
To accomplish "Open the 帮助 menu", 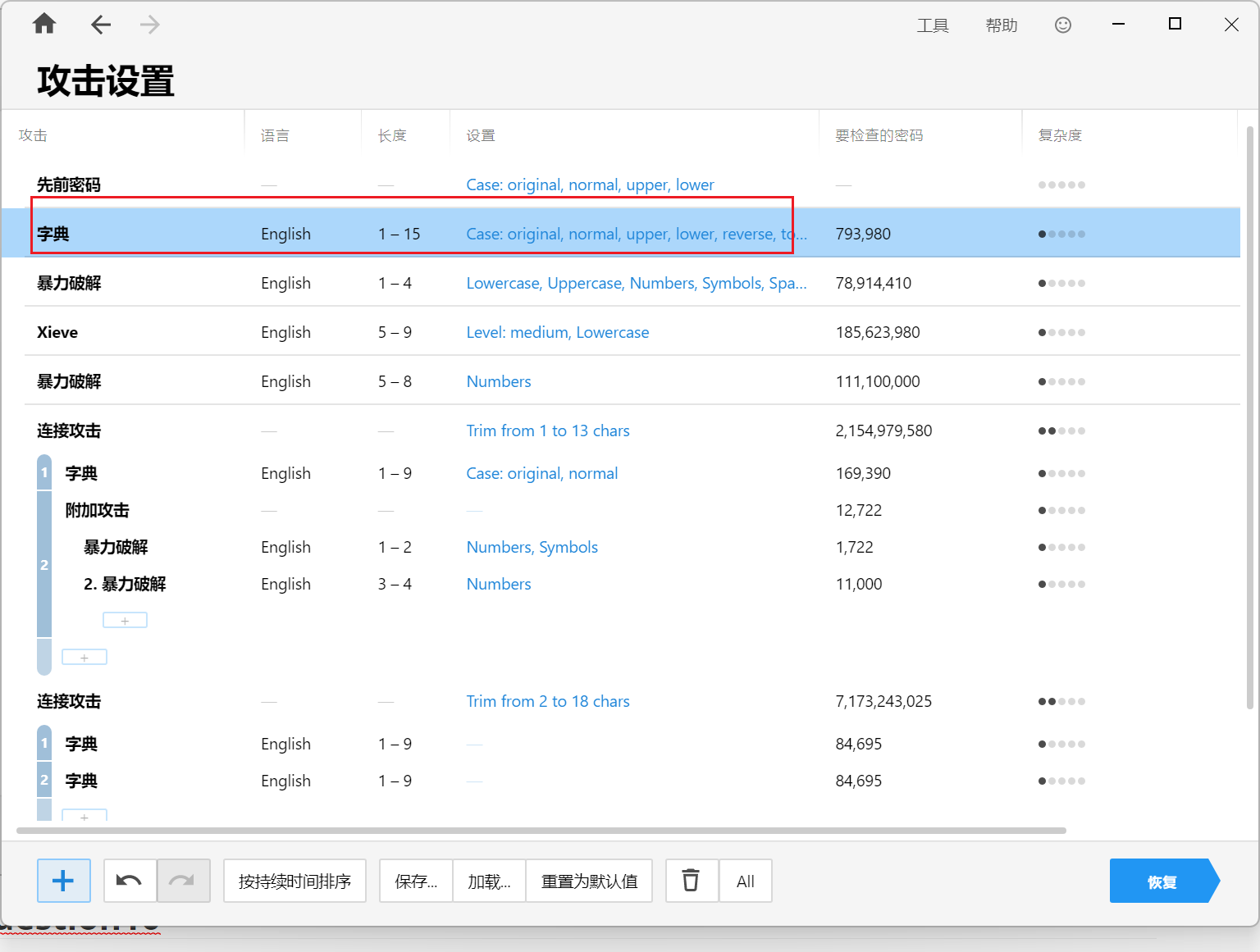I will [1002, 25].
